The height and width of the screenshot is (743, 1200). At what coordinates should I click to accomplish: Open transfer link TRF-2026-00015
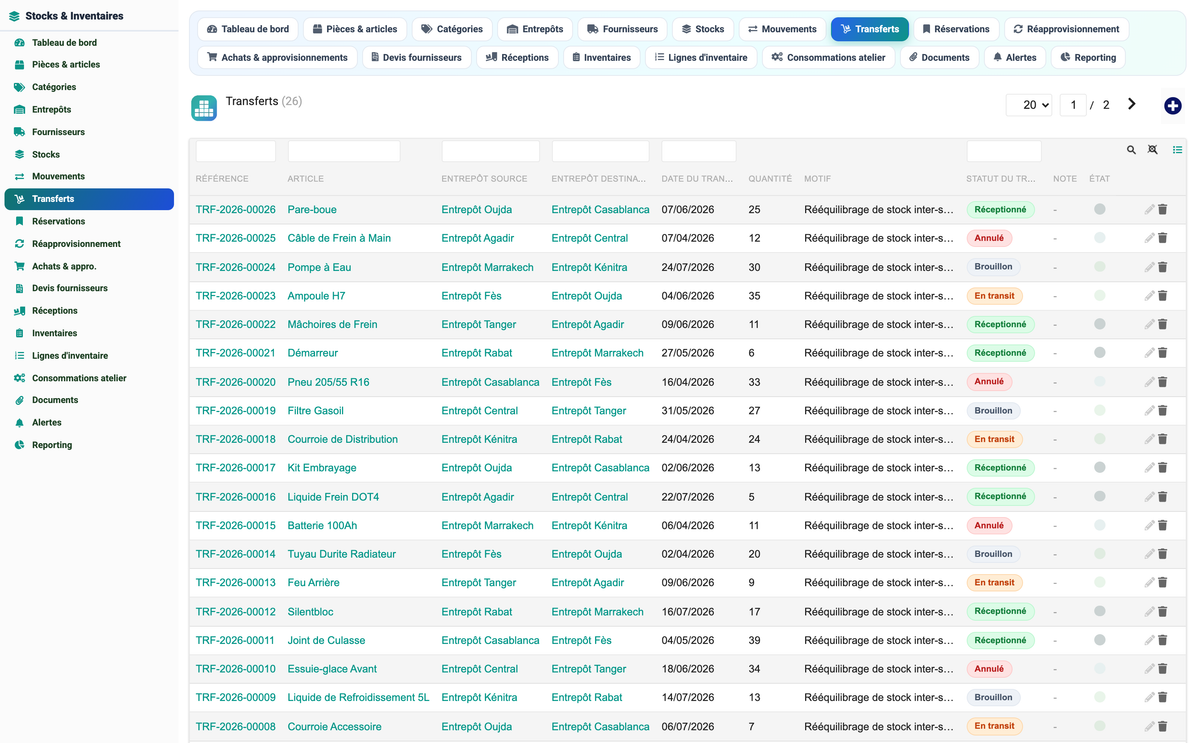235,526
